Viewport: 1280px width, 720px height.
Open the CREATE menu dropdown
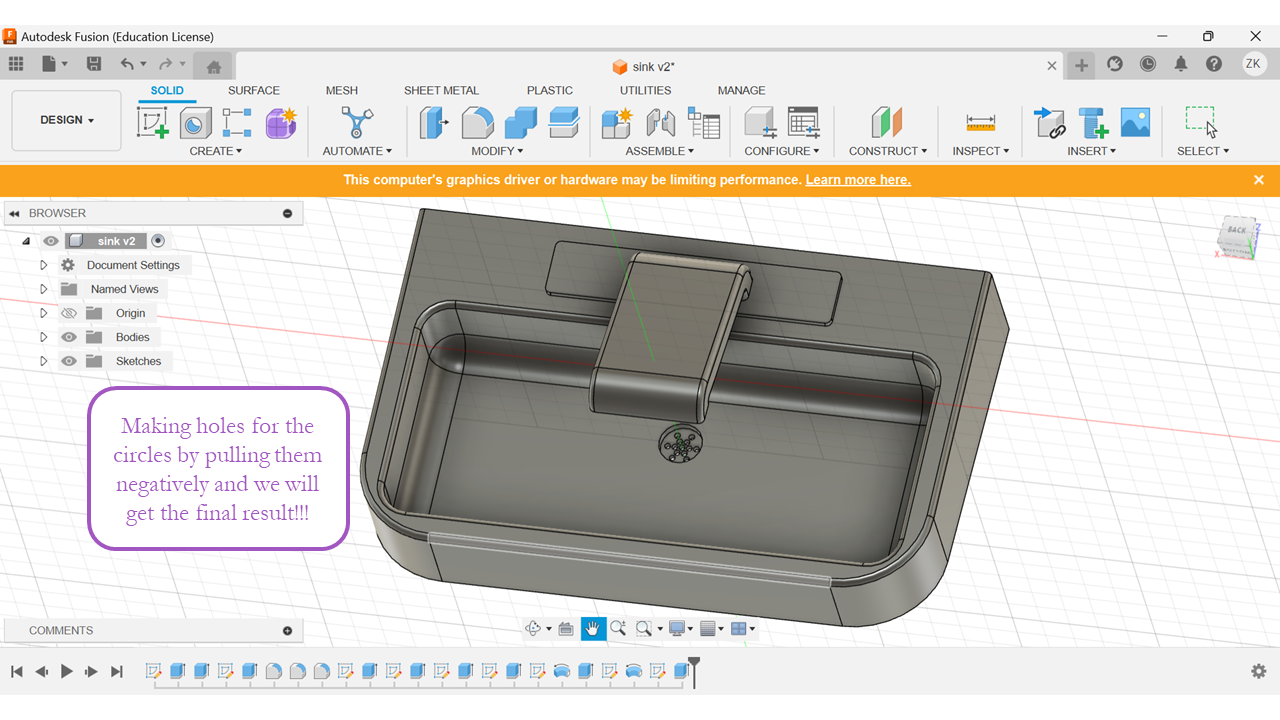point(216,151)
